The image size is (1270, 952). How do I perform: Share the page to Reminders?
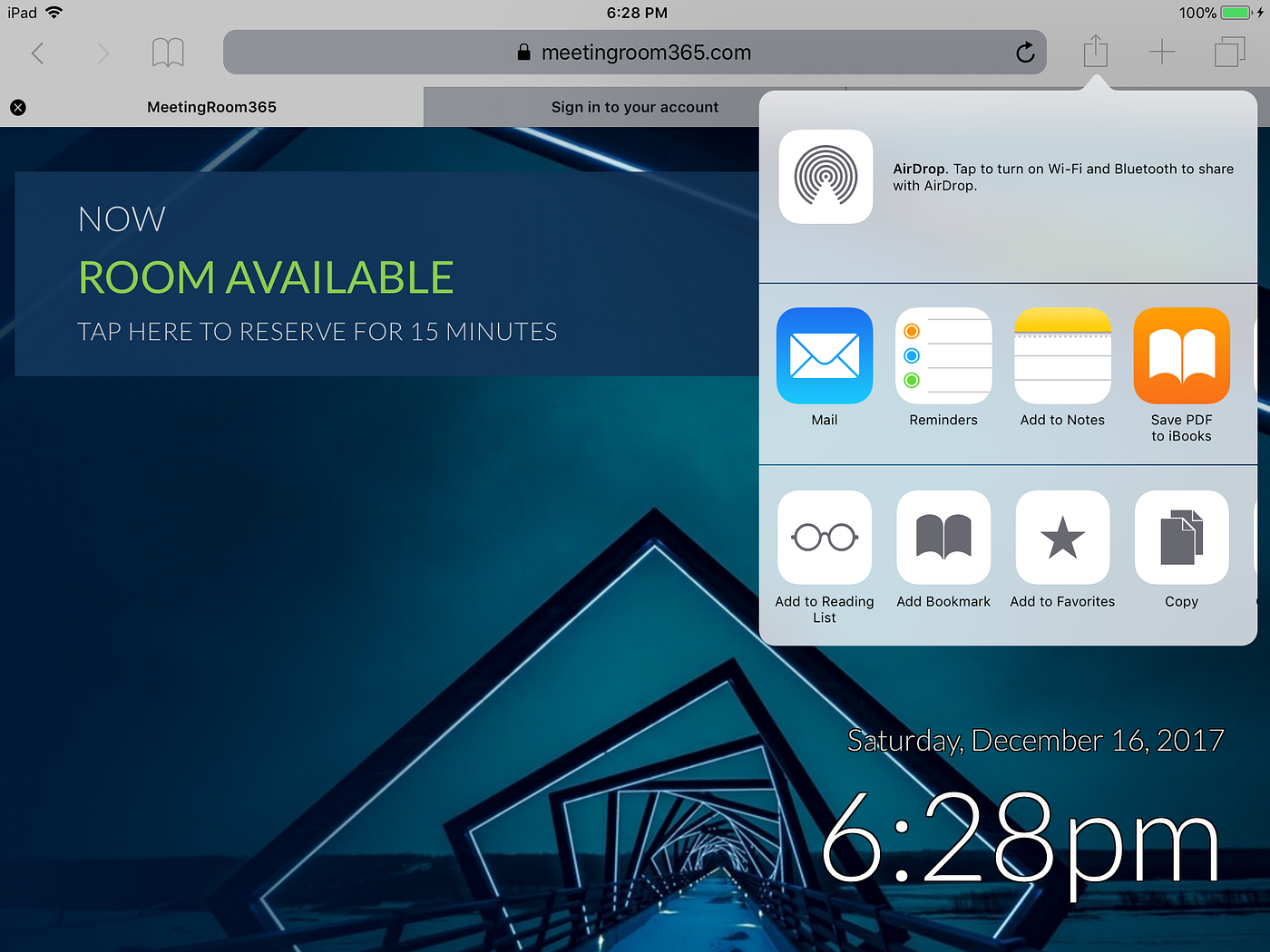tap(943, 355)
